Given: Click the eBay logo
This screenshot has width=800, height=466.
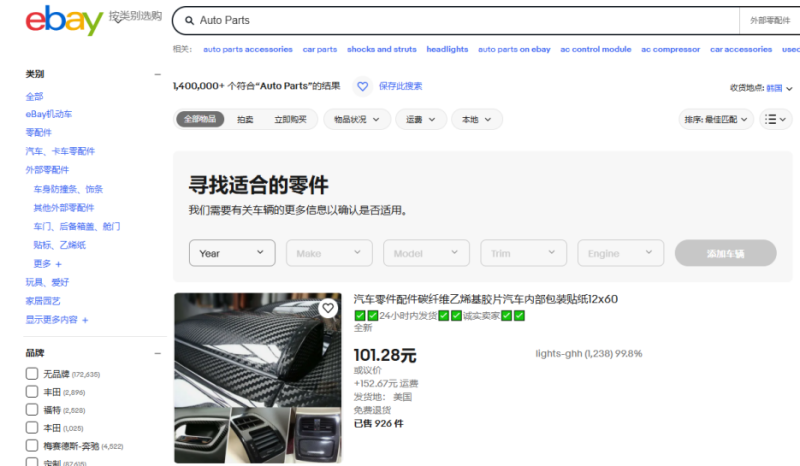Looking at the screenshot, I should click(64, 20).
